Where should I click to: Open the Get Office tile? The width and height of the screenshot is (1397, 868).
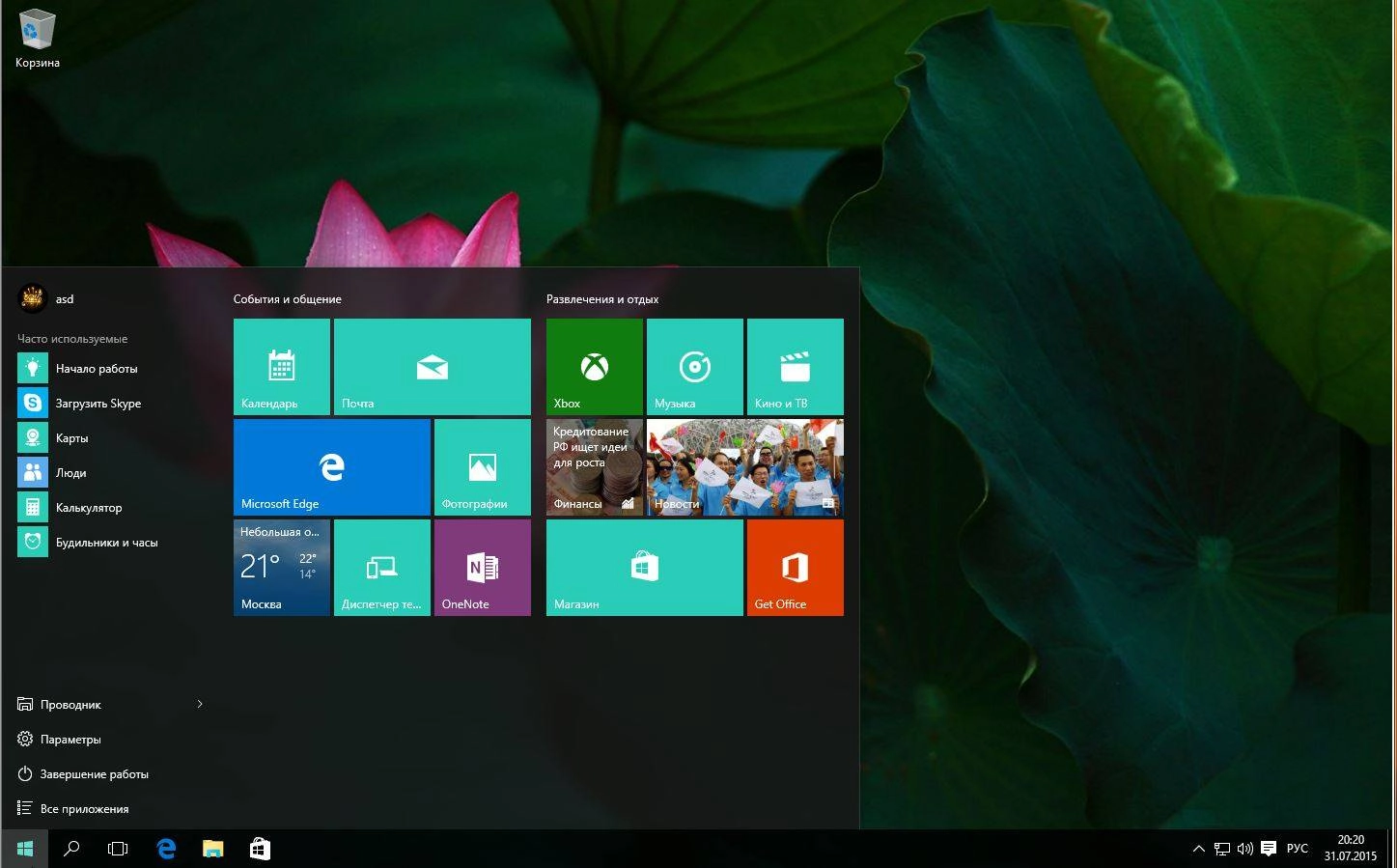[x=796, y=568]
